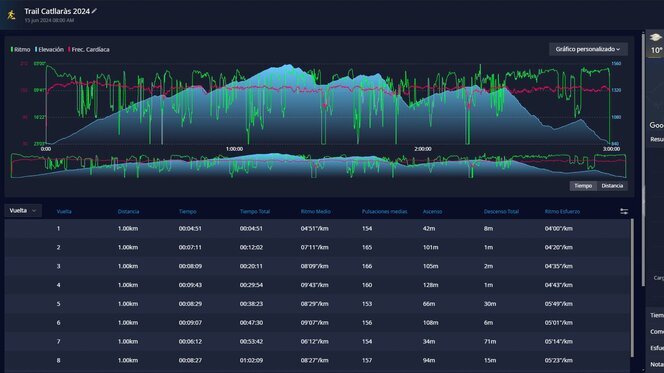Sort by Pulsaciones medias column header

[385, 211]
